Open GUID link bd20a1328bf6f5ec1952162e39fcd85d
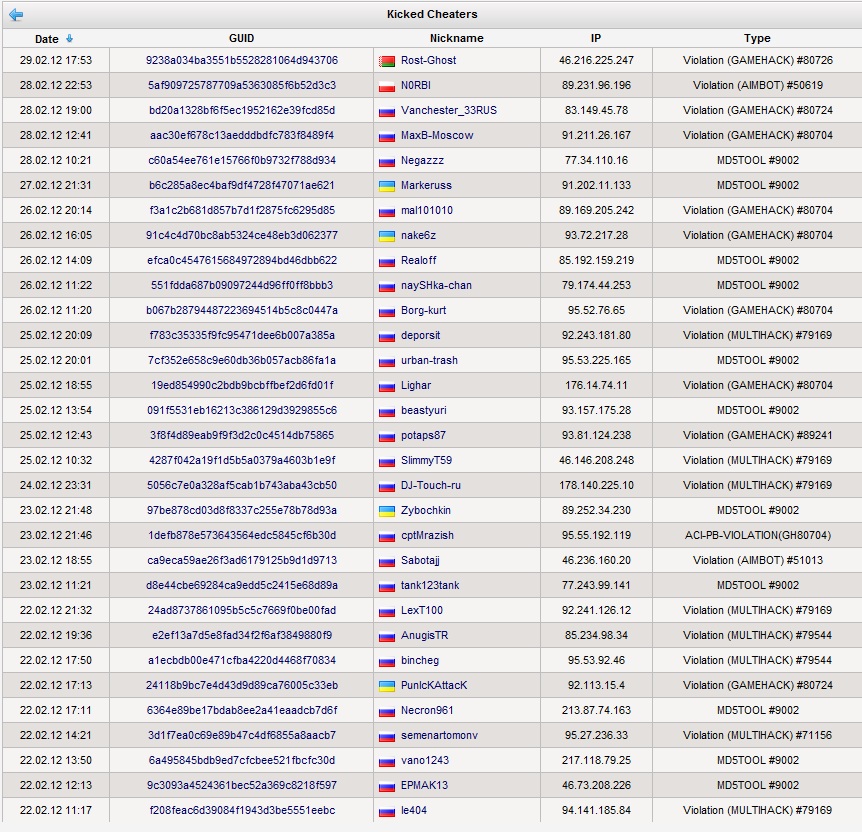This screenshot has height=832, width=862. (241, 110)
